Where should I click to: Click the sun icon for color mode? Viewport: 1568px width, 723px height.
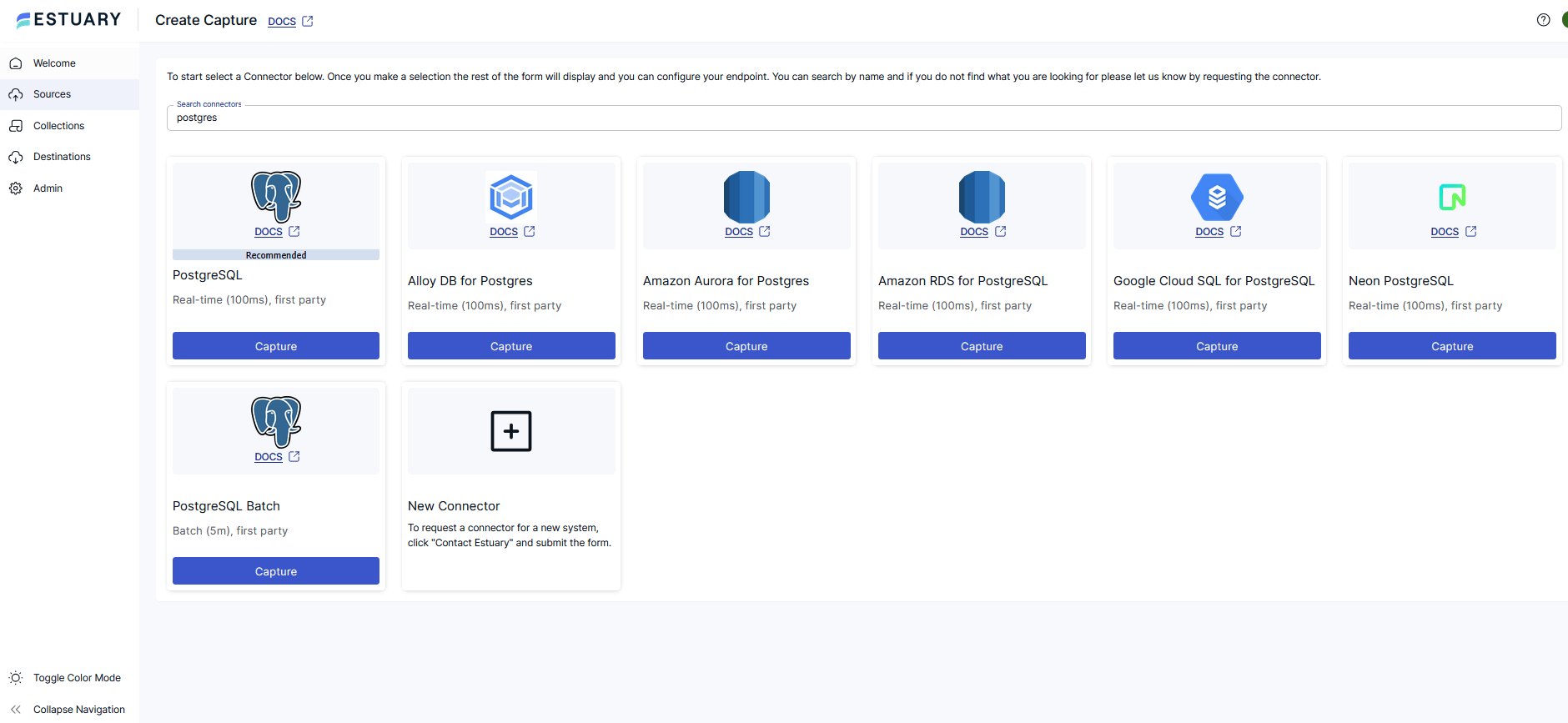point(16,678)
